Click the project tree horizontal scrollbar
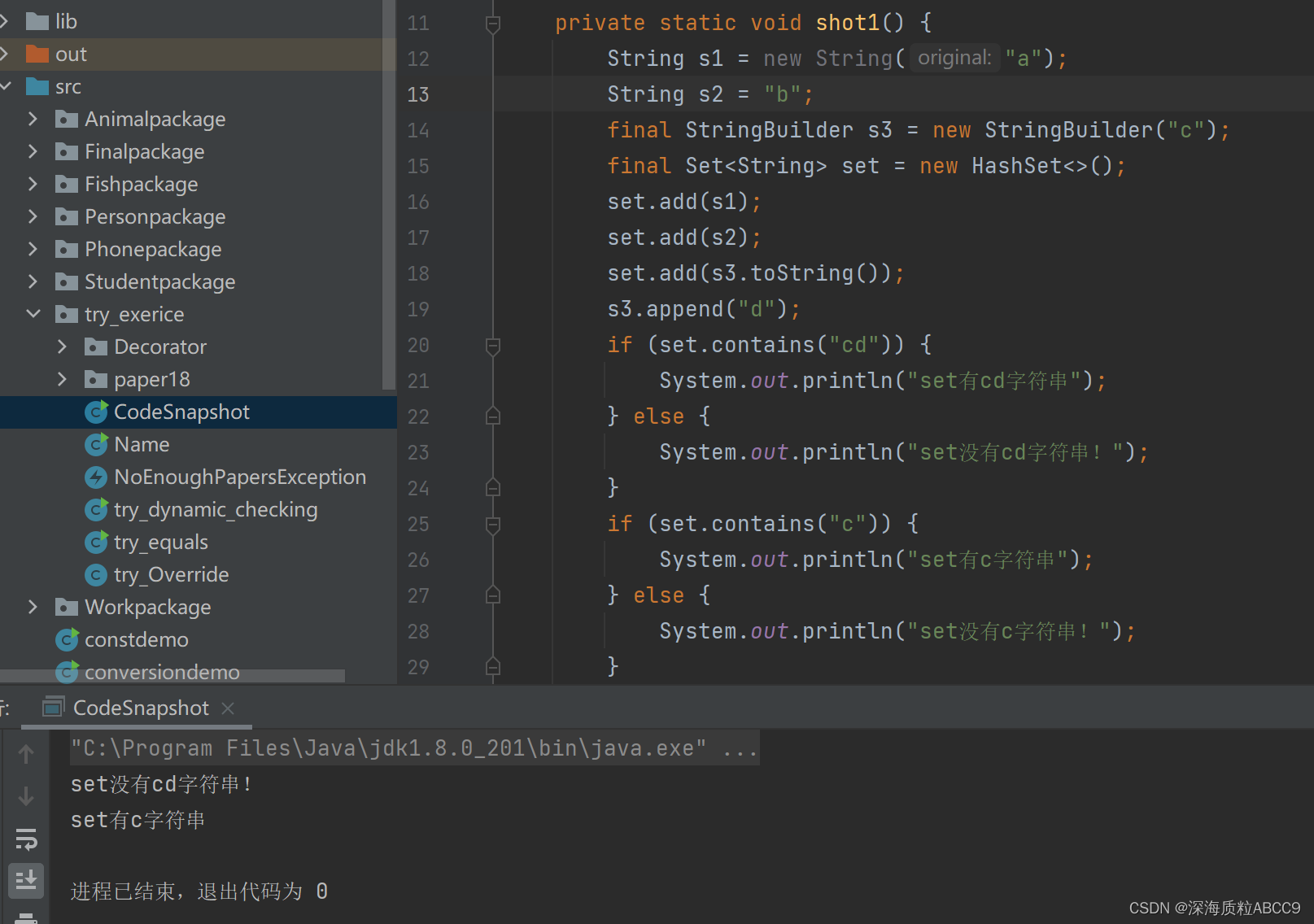The width and height of the screenshot is (1314, 924). coord(172,676)
